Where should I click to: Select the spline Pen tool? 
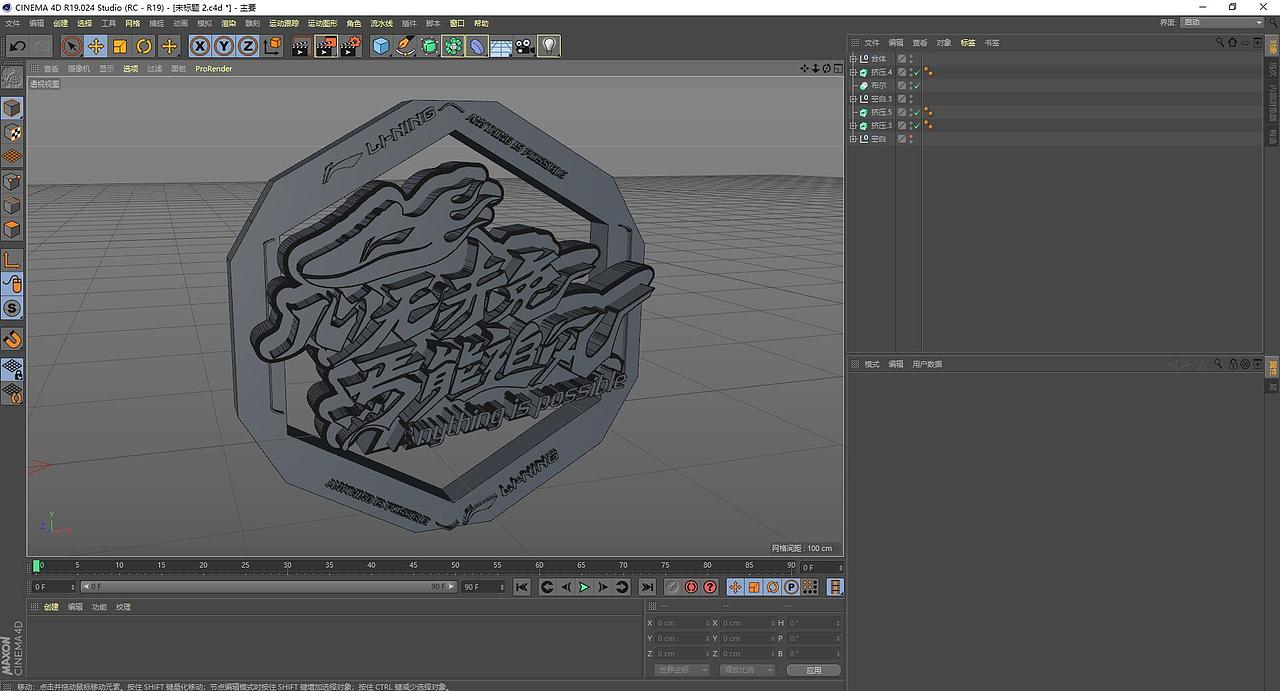405,46
